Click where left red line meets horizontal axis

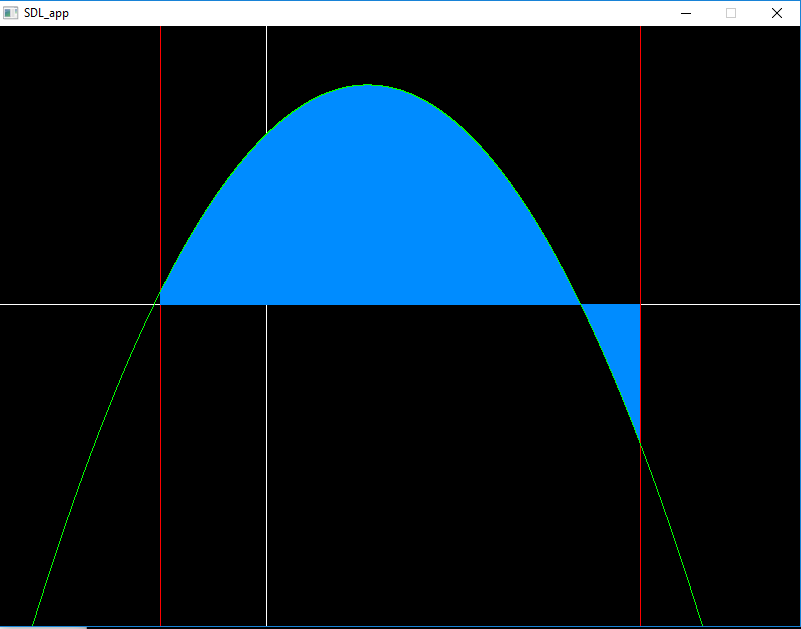click(160, 304)
